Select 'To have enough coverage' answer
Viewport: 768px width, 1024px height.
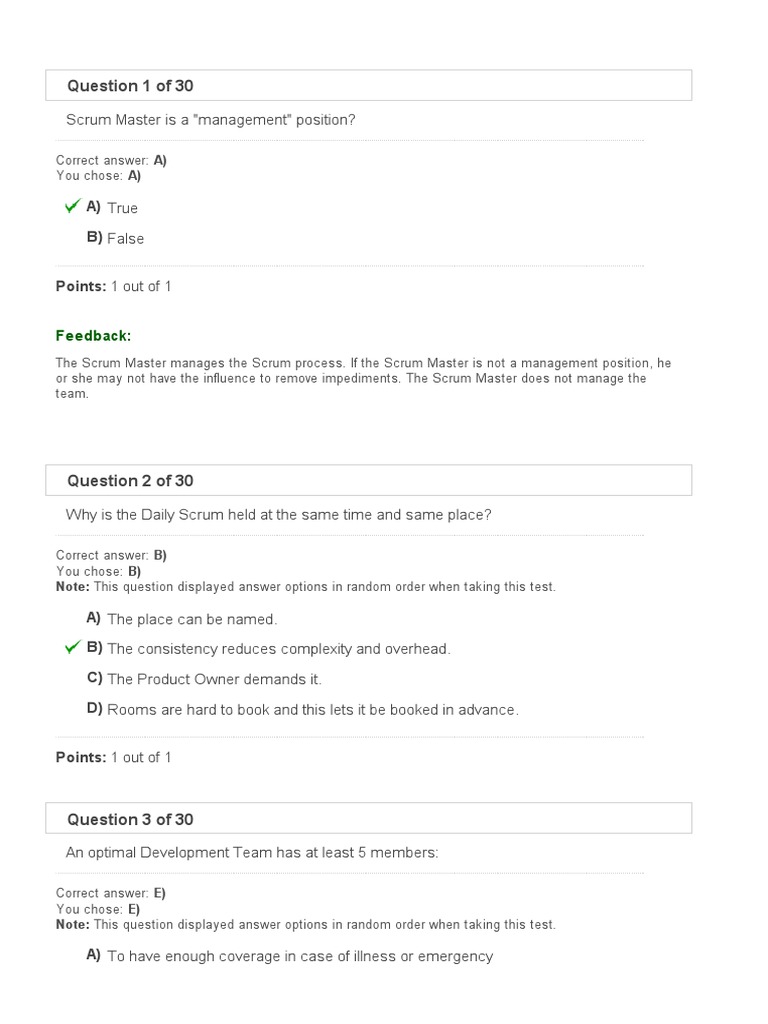click(299, 956)
